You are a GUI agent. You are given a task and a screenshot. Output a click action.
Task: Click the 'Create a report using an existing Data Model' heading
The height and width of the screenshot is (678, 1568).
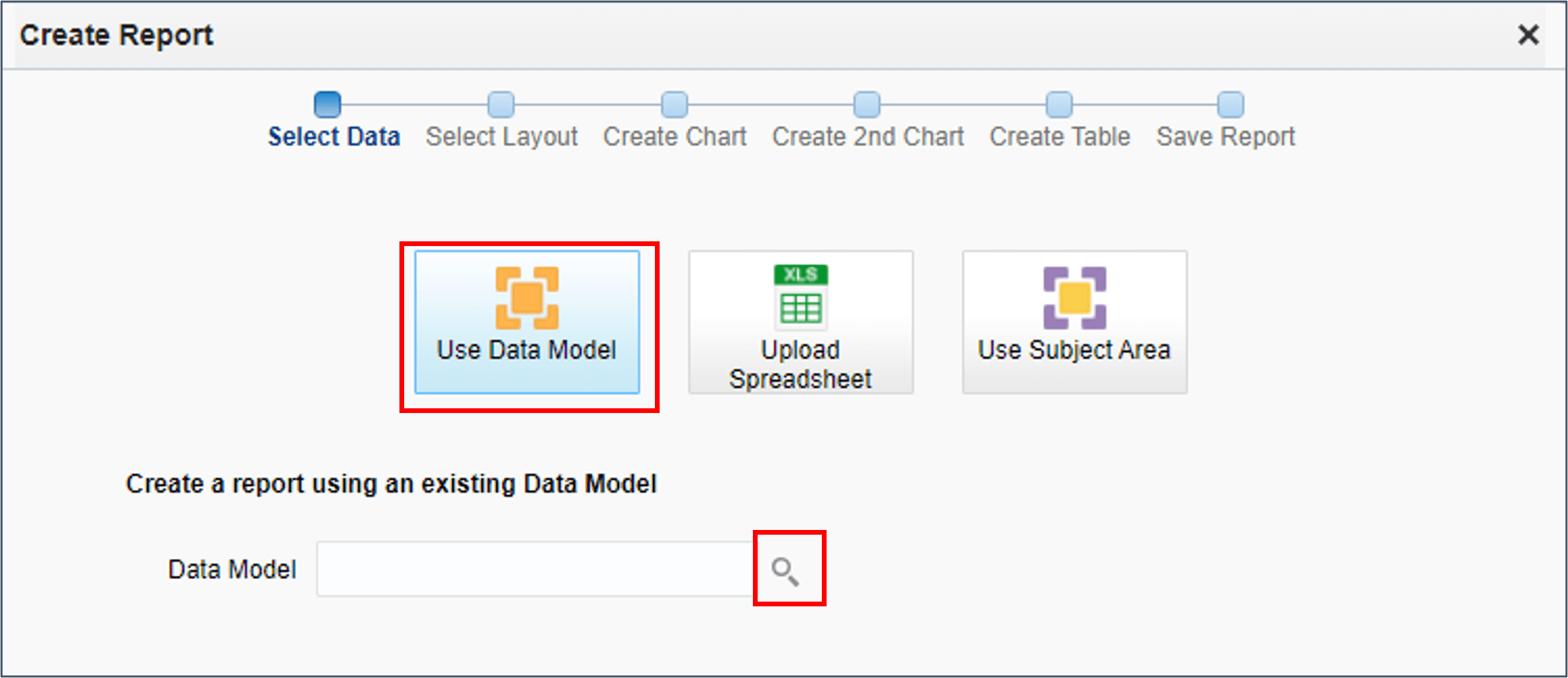(391, 484)
